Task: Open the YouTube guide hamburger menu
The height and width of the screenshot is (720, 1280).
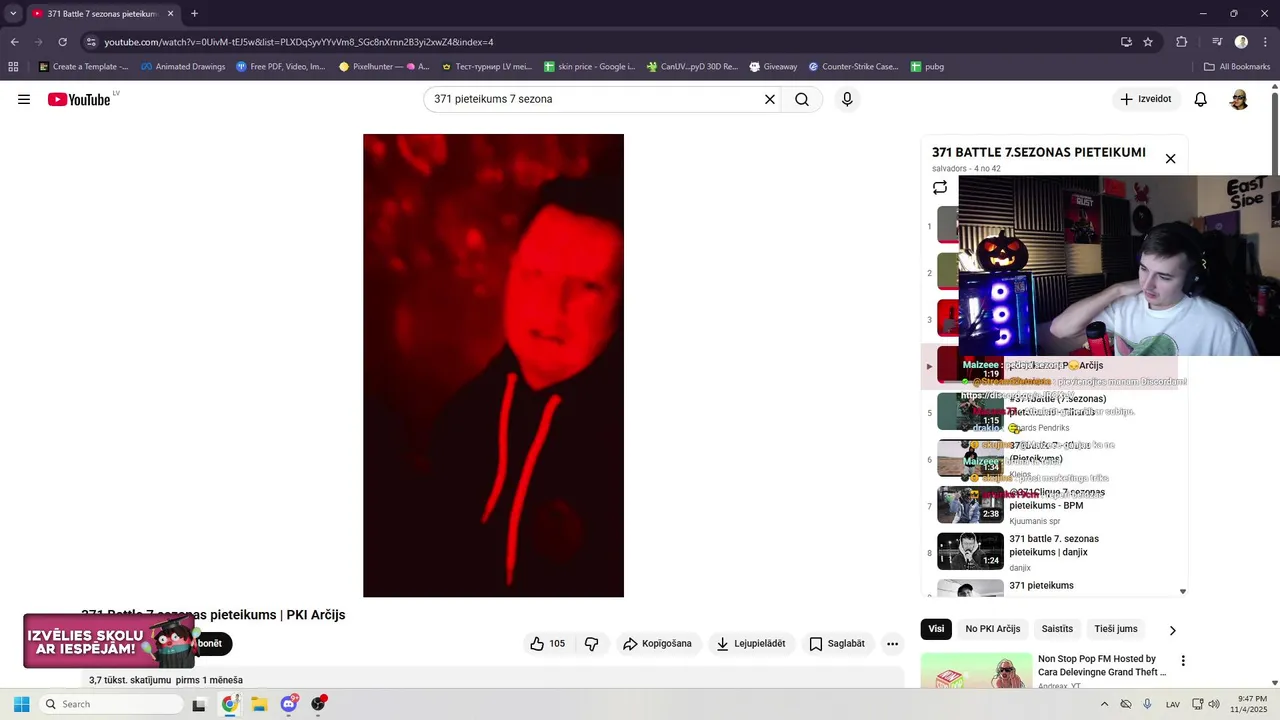Action: (x=24, y=99)
